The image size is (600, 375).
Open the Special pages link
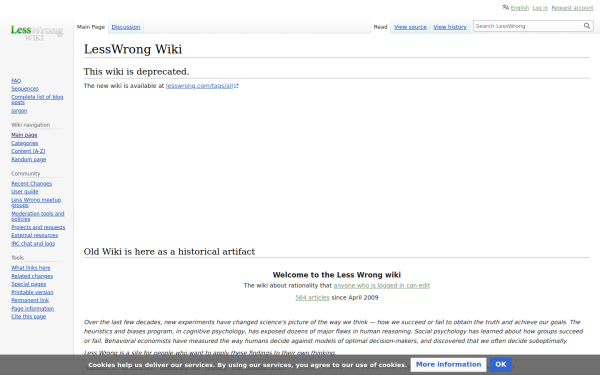point(28,284)
